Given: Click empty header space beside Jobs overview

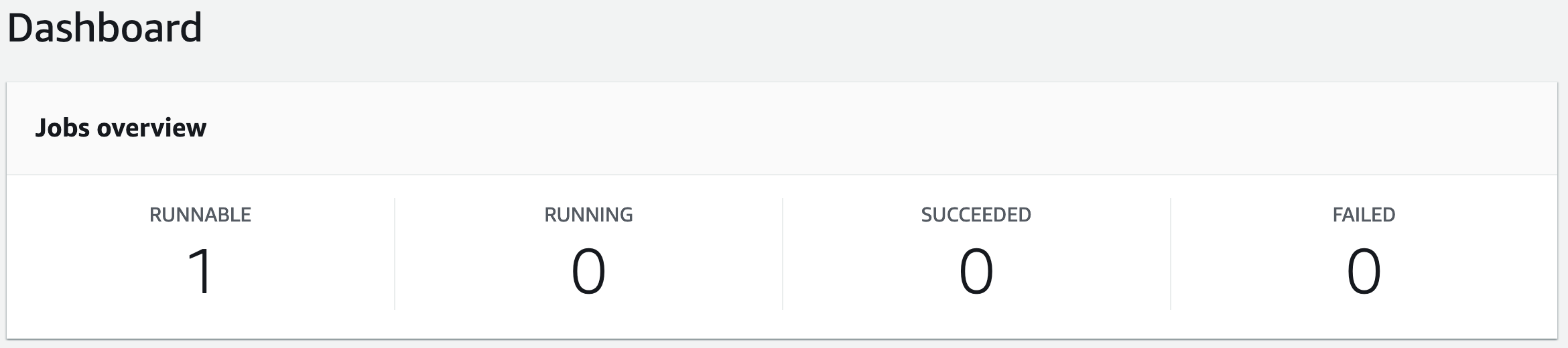Looking at the screenshot, I should (x=871, y=128).
